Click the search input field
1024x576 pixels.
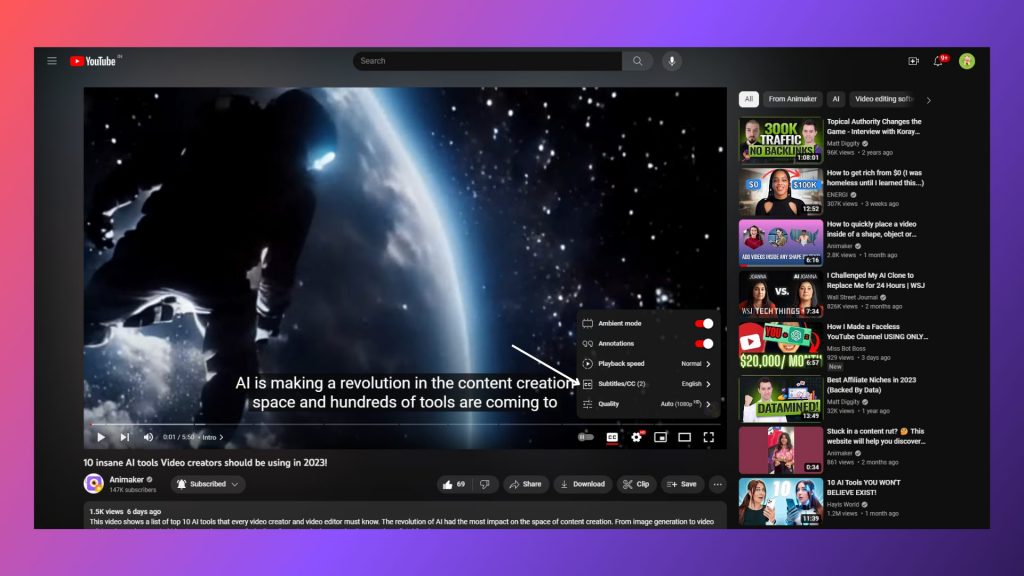[487, 61]
